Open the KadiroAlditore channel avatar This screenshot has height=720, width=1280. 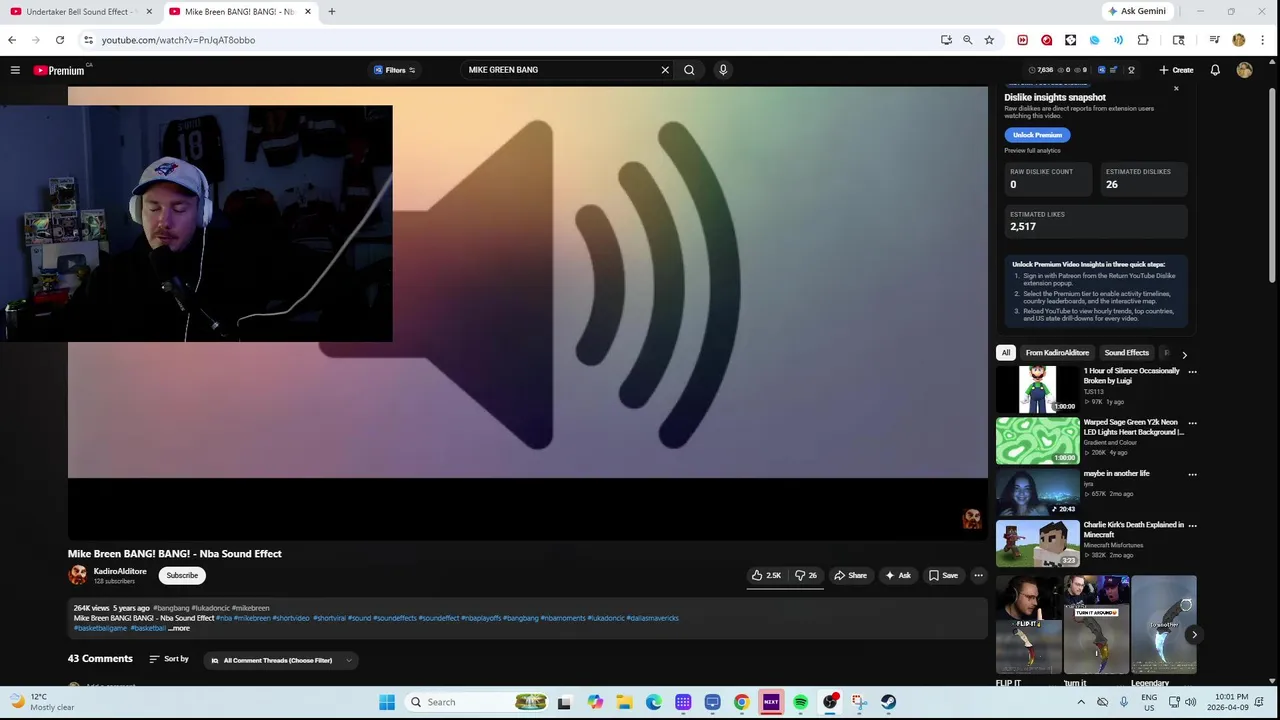pos(77,575)
